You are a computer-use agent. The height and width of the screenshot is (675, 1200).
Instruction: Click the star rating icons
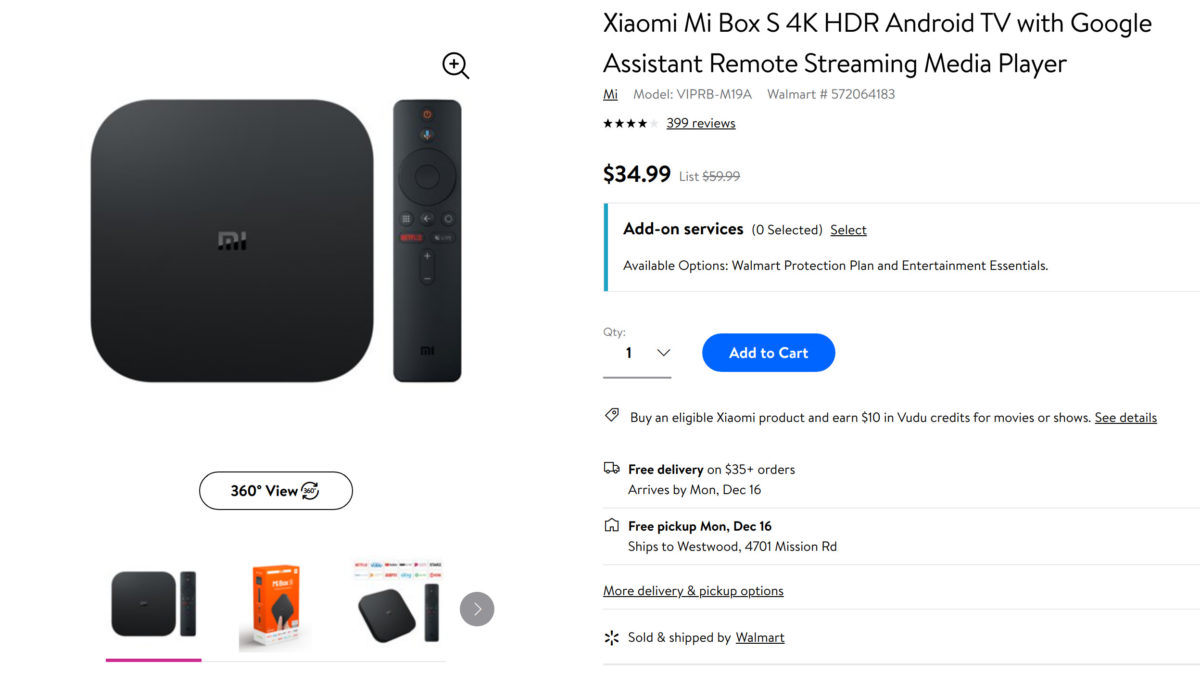630,124
